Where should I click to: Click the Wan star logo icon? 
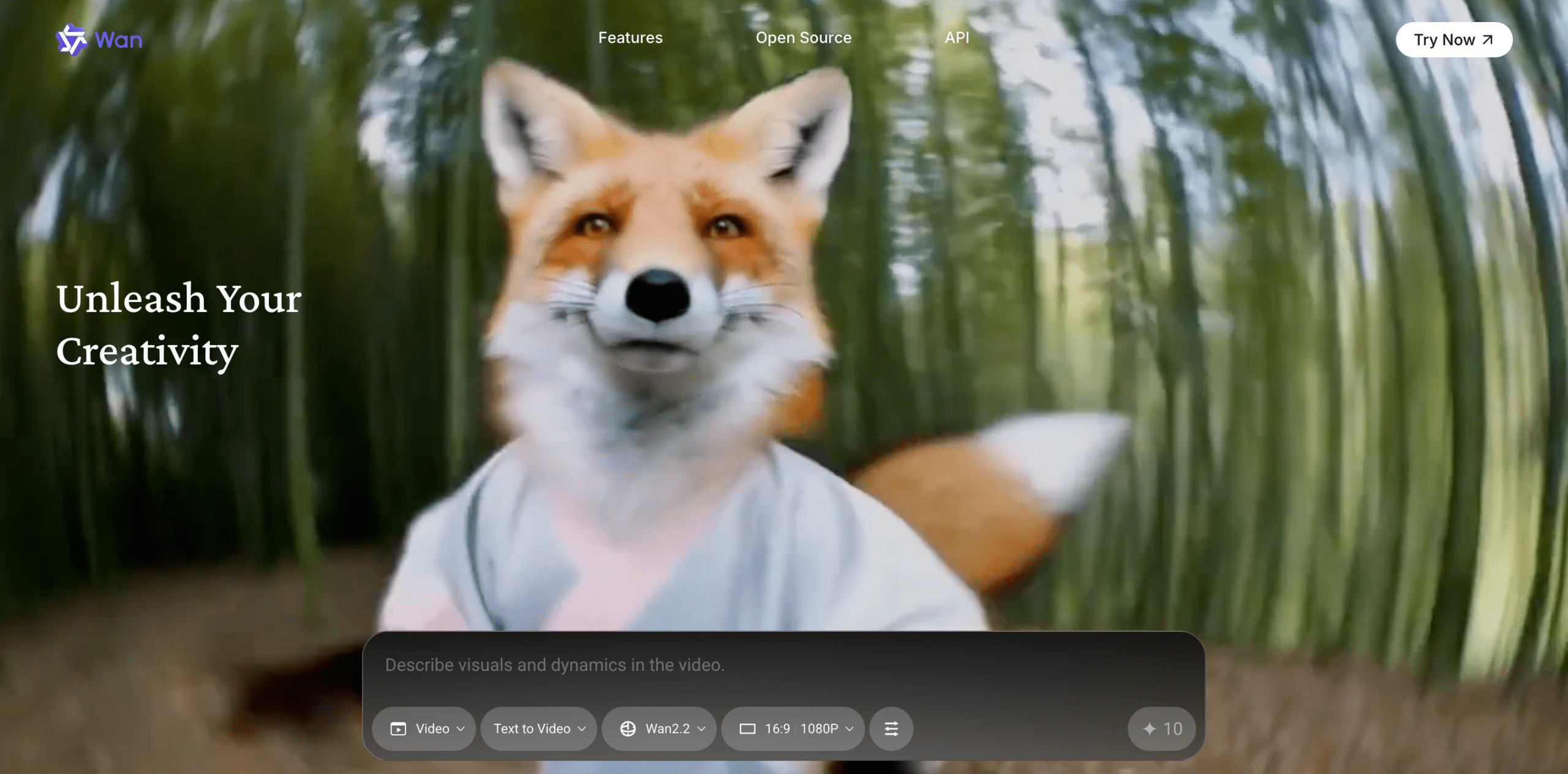coord(72,40)
